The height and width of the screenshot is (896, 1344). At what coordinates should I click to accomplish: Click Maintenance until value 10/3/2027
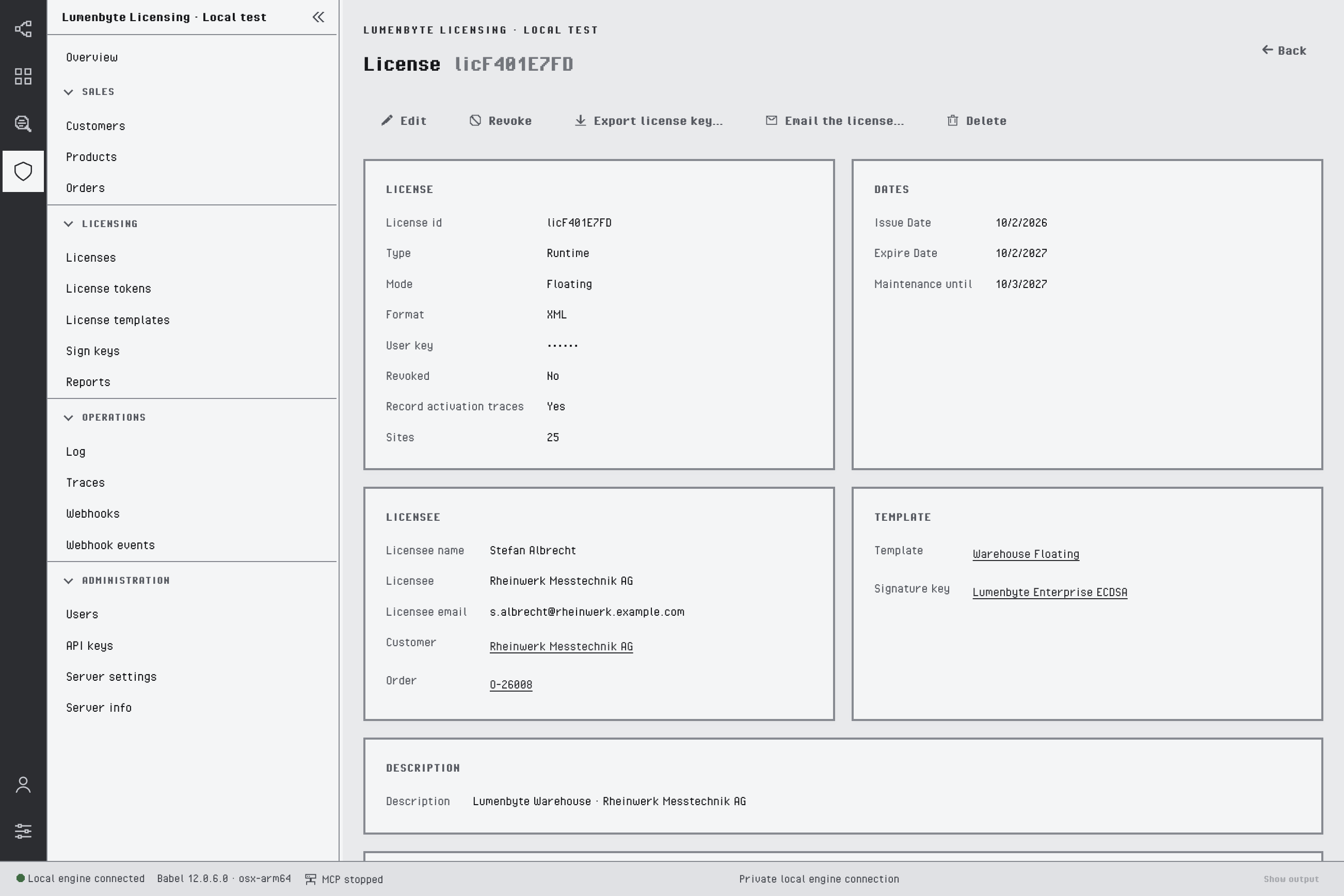pyautogui.click(x=1021, y=284)
